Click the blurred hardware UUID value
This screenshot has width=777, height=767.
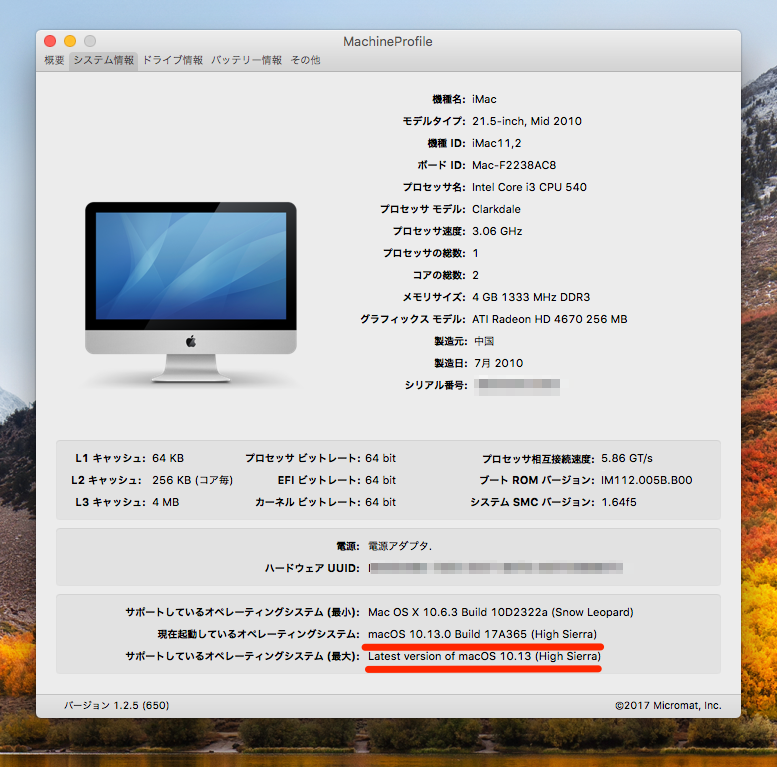click(496, 568)
